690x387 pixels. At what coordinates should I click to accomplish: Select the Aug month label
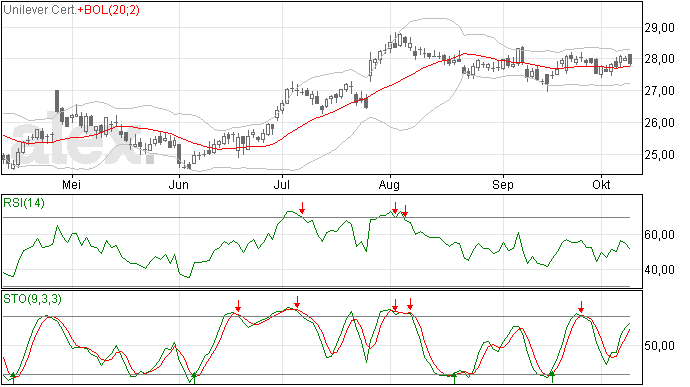[x=389, y=184]
